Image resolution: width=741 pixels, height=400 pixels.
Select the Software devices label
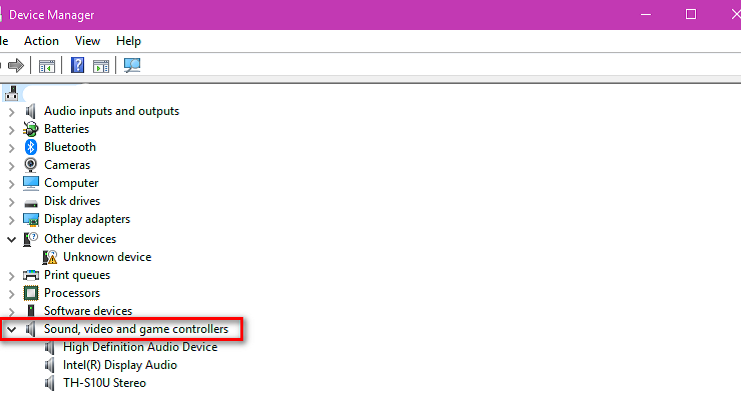point(88,311)
